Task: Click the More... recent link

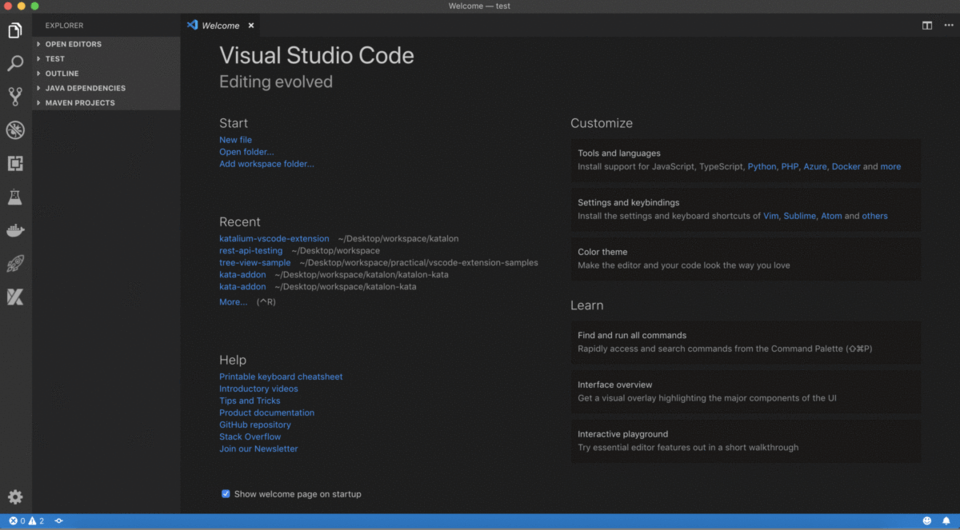Action: coord(233,302)
